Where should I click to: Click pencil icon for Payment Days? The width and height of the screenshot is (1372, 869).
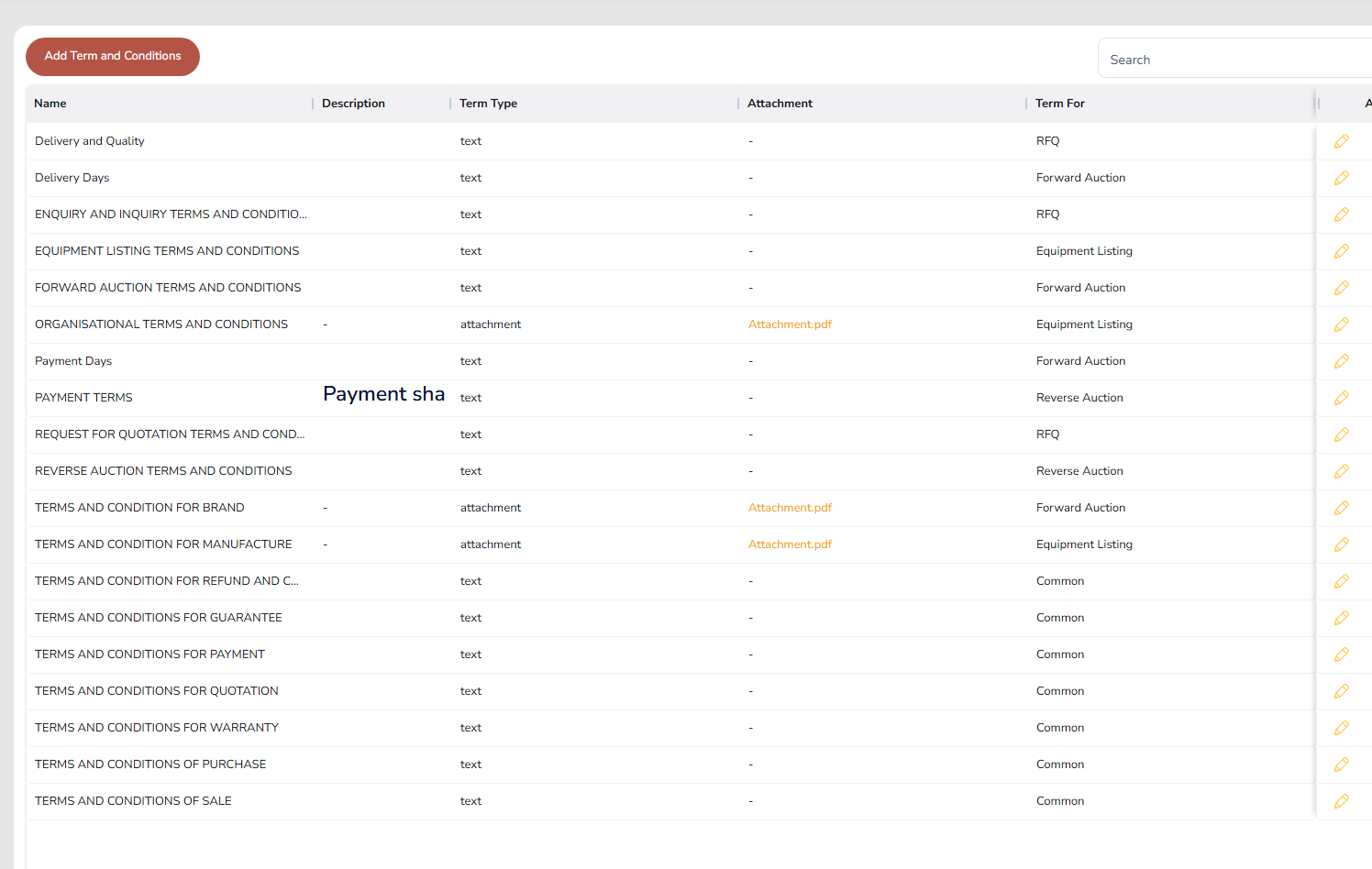1341,361
